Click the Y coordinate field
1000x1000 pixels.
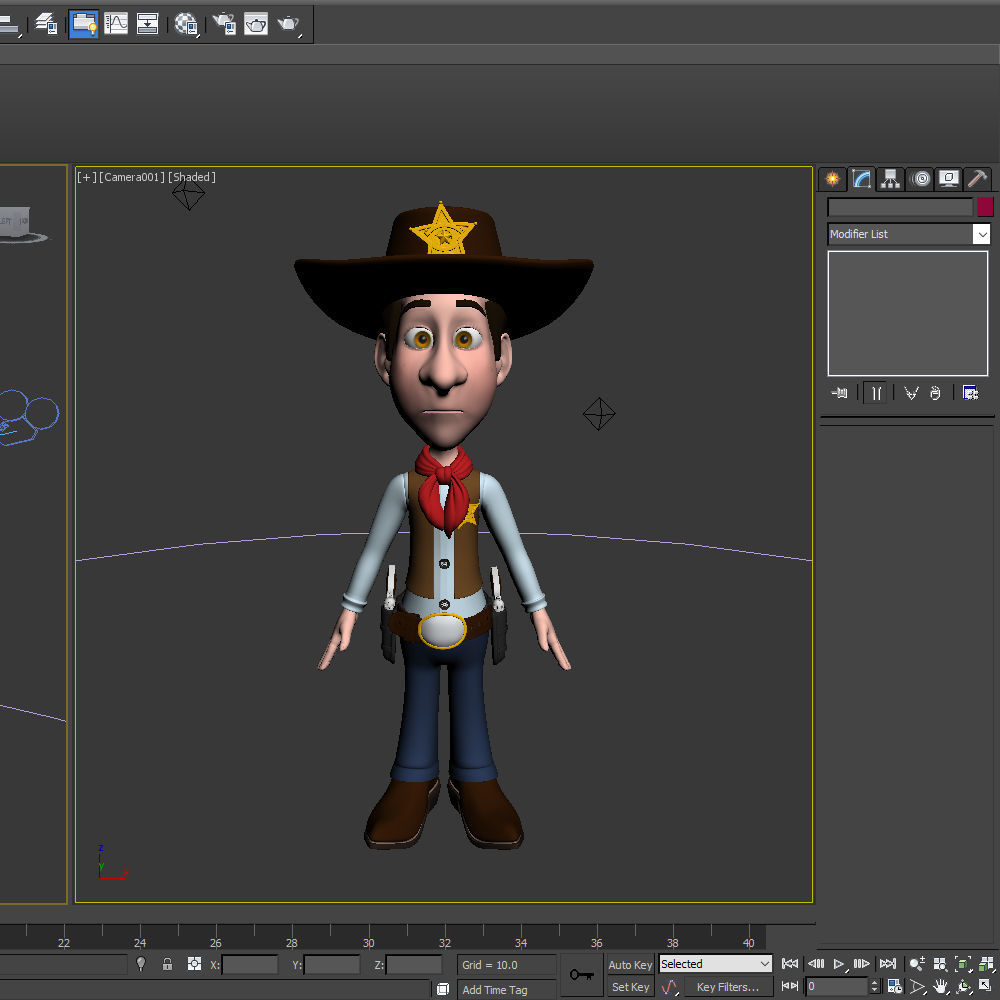(332, 964)
